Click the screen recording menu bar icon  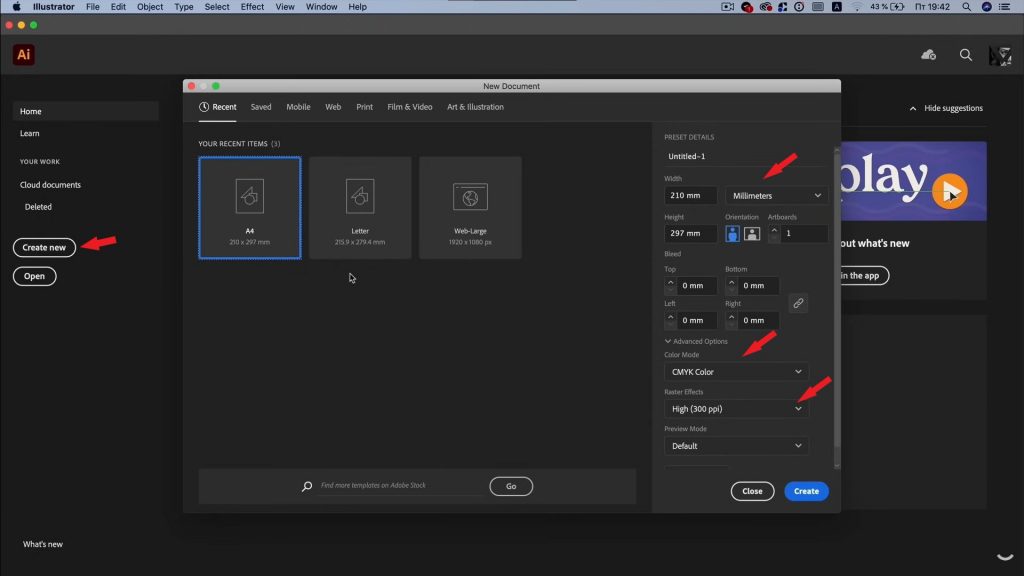tap(728, 7)
